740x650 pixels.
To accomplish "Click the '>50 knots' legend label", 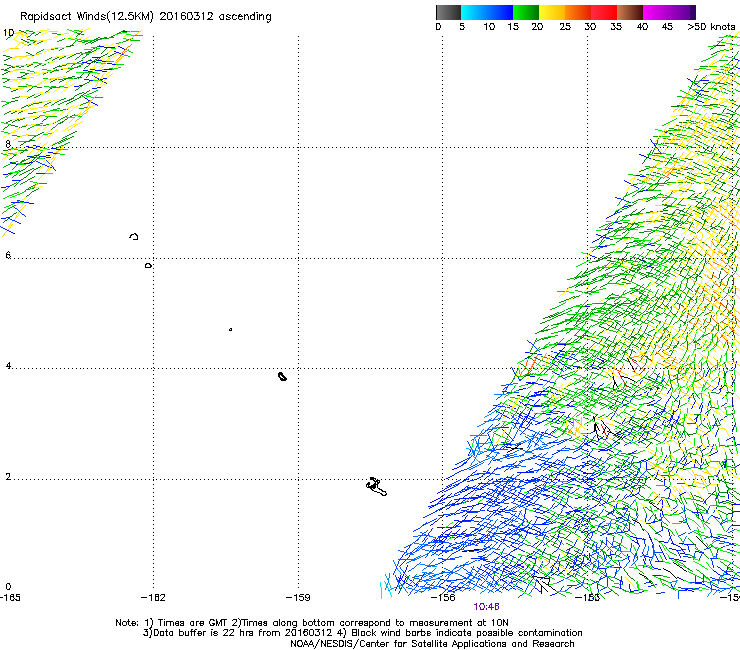I will [x=711, y=27].
